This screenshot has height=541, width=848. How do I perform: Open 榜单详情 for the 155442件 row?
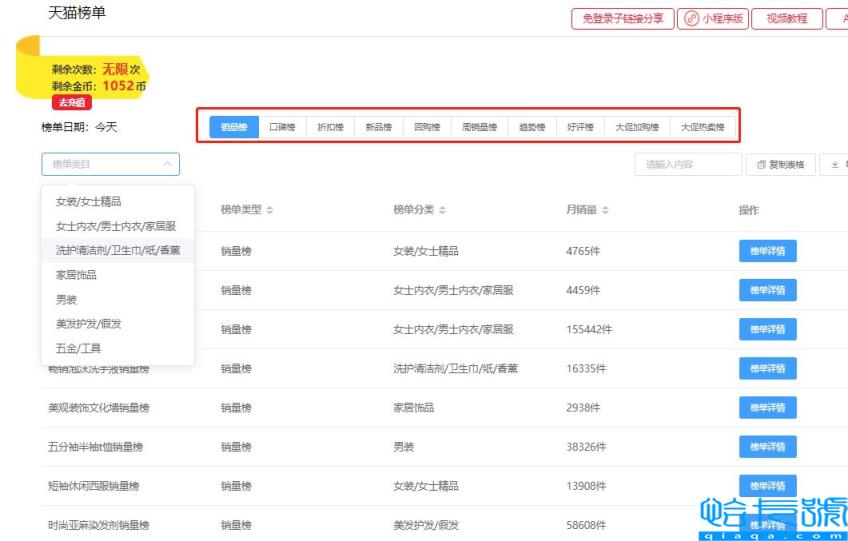tap(767, 329)
